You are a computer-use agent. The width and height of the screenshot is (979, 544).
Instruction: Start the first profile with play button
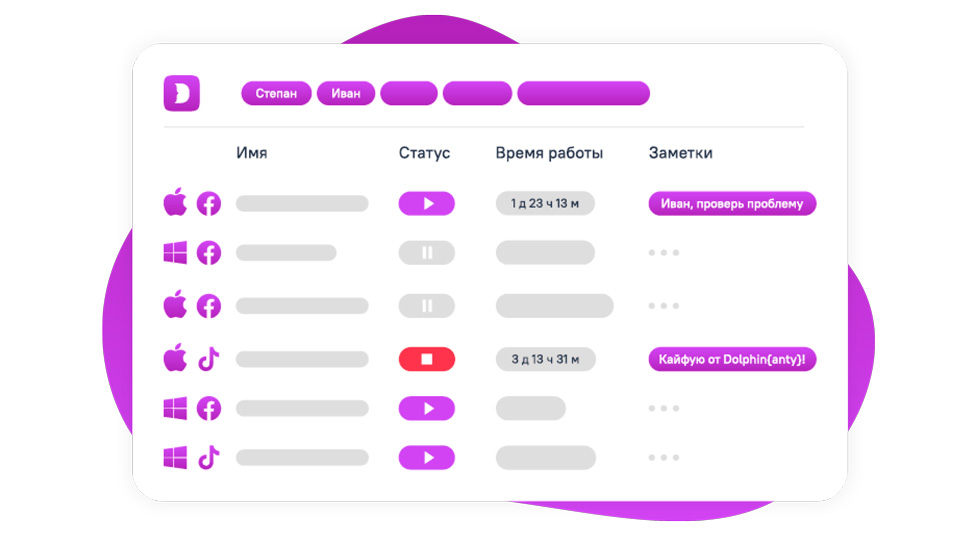pos(426,204)
